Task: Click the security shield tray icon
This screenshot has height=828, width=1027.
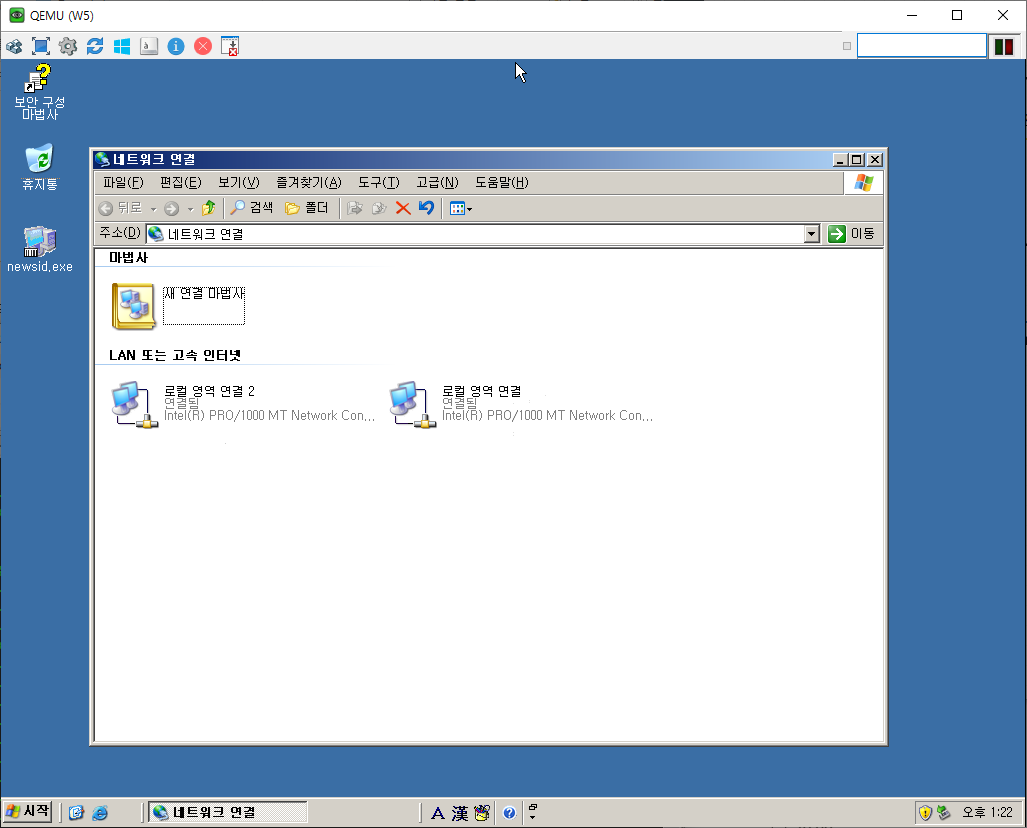Action: tap(925, 813)
